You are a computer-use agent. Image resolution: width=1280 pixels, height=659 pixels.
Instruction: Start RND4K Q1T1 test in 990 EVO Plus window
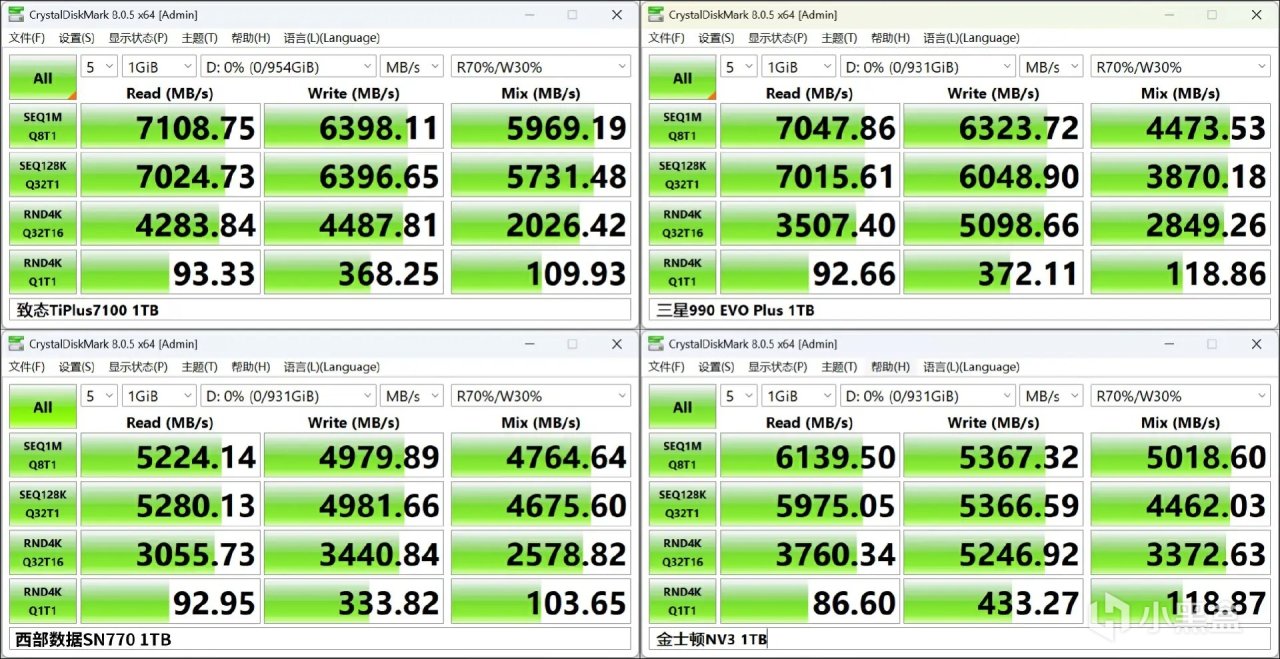(683, 272)
